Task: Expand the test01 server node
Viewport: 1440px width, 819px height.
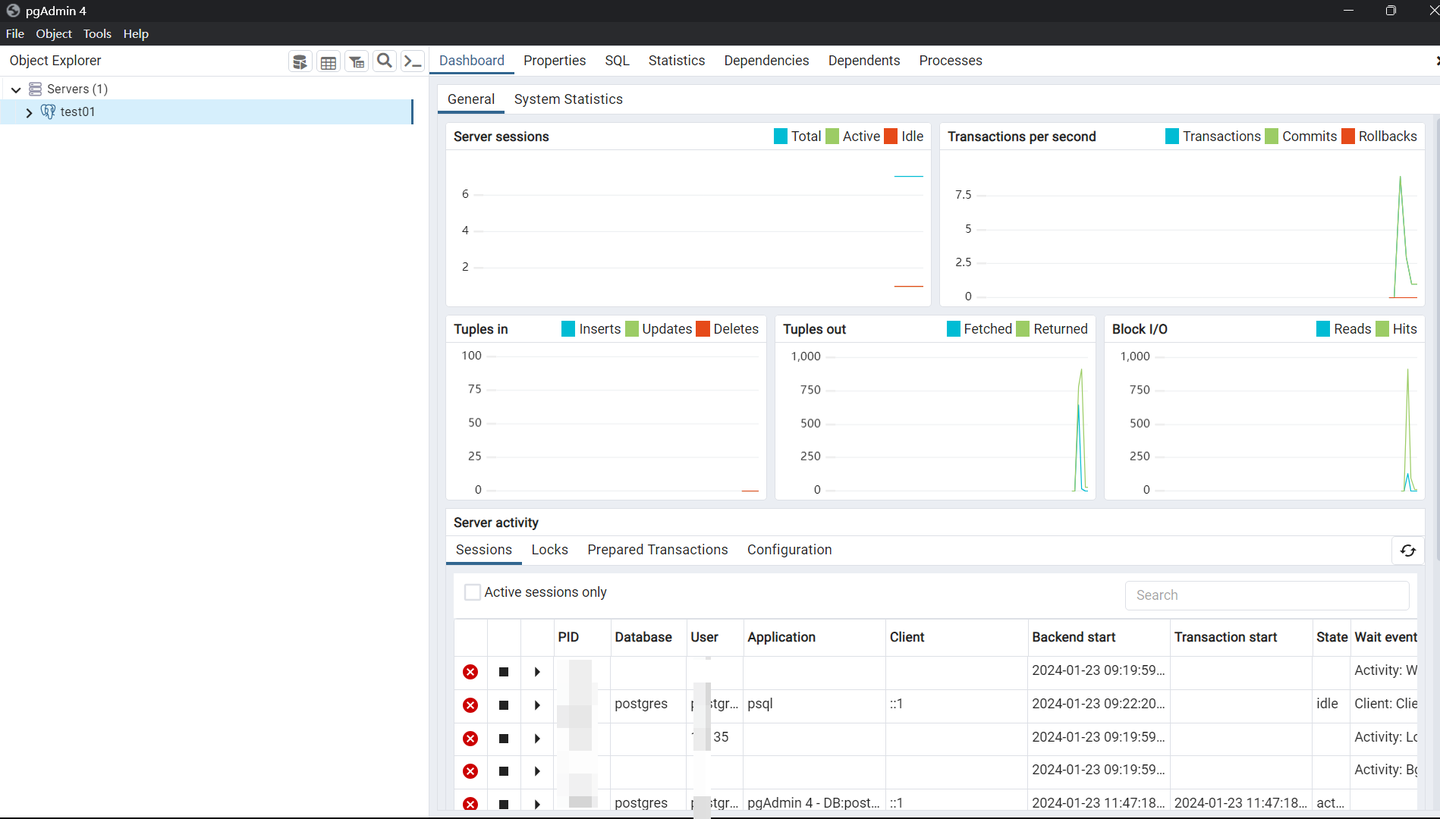Action: pos(29,112)
